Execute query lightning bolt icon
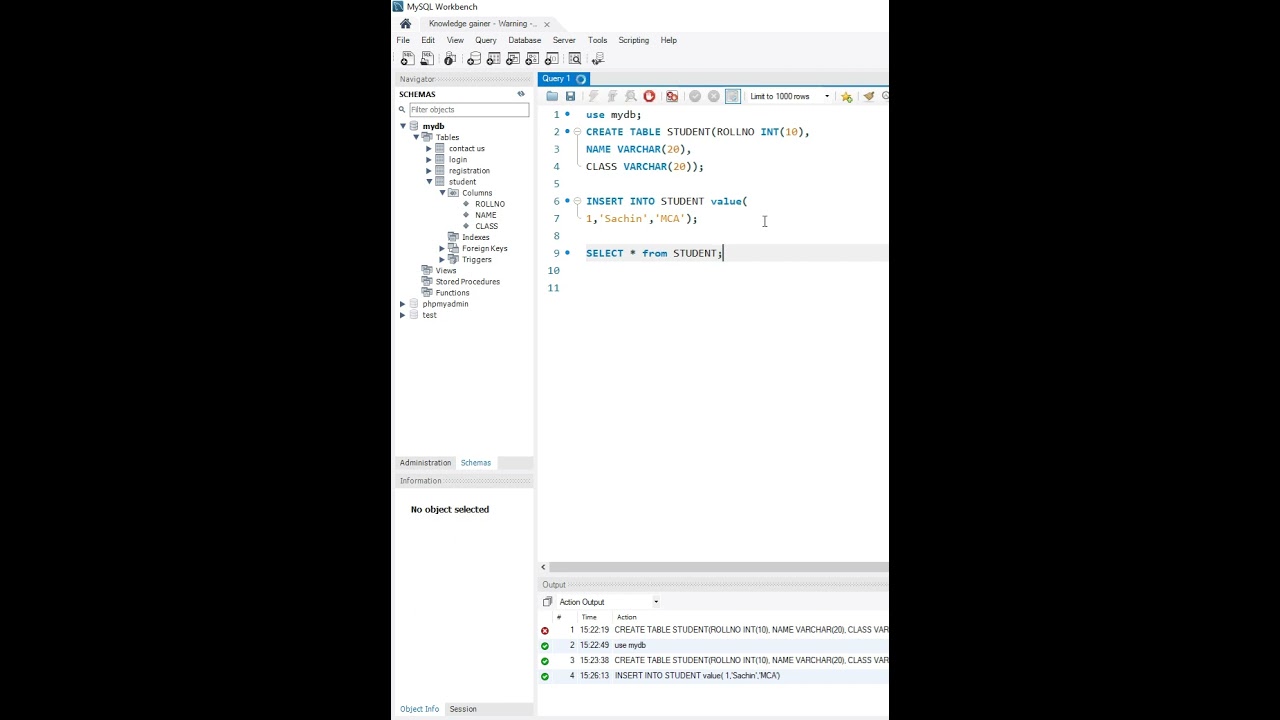1280x720 pixels. (x=593, y=96)
